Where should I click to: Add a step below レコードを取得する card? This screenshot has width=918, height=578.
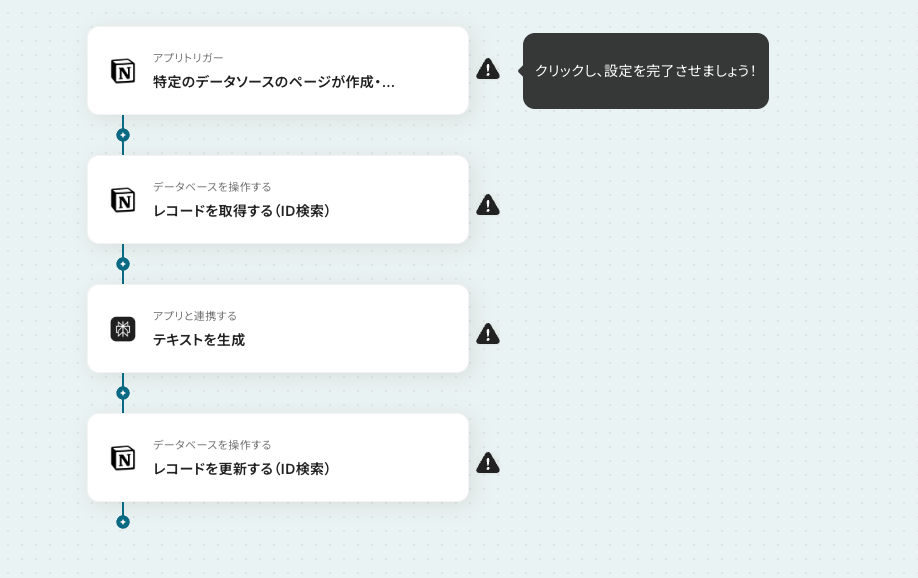click(x=123, y=264)
